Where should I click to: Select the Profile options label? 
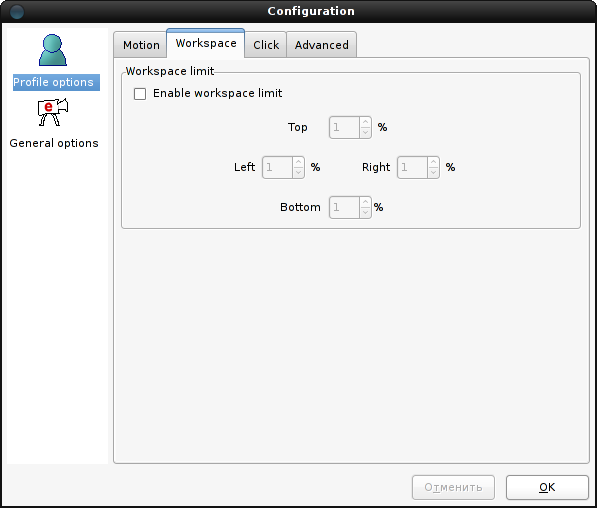point(56,82)
